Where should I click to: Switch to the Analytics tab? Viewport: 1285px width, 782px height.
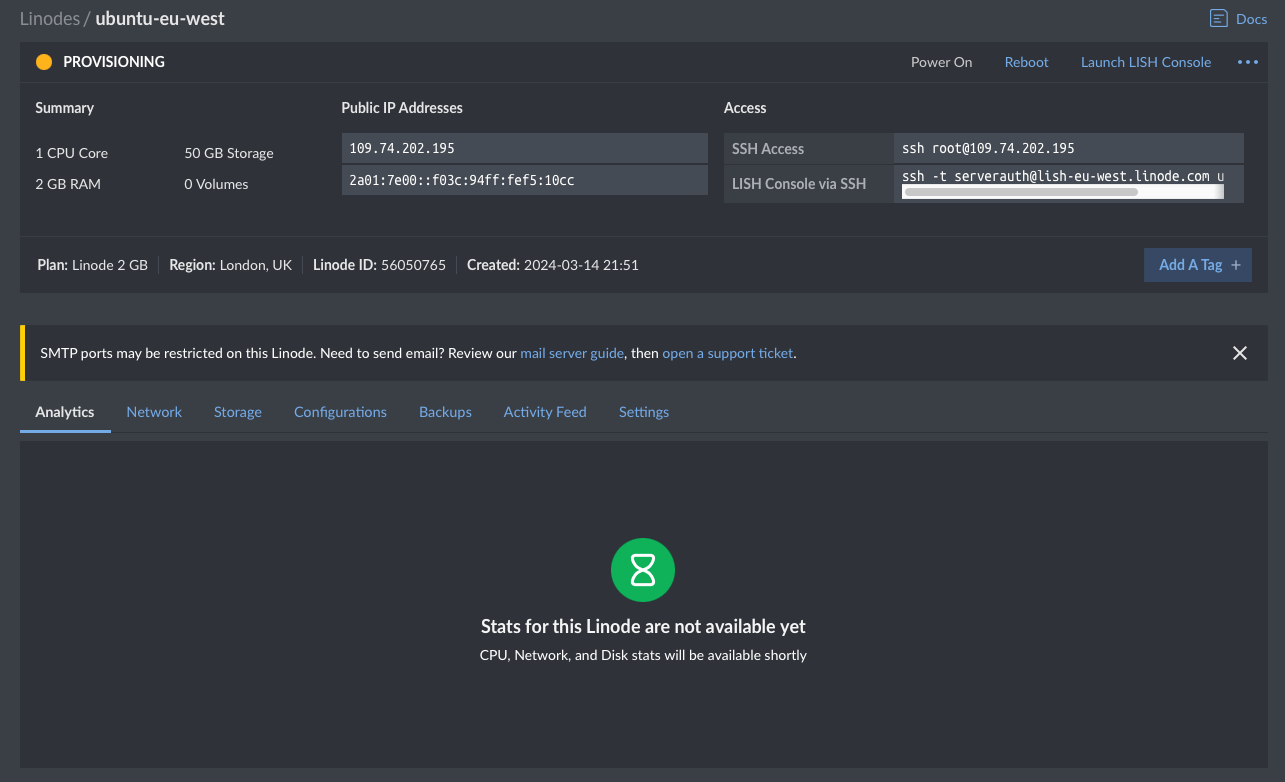click(65, 412)
